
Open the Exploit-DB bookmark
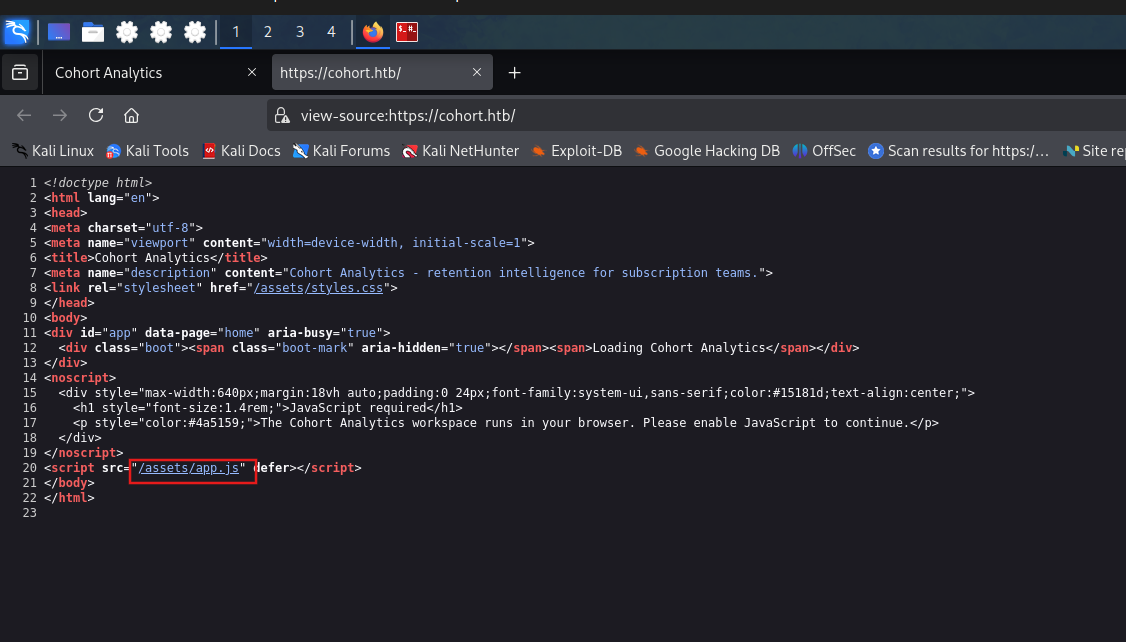click(577, 151)
